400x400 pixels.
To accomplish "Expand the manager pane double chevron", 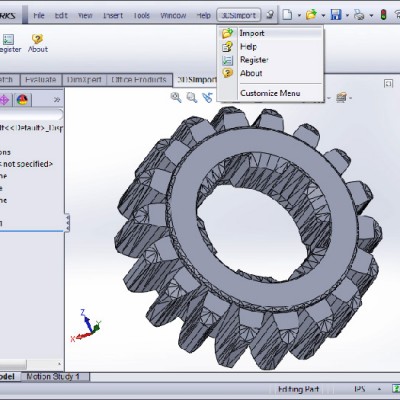I will pos(57,100).
